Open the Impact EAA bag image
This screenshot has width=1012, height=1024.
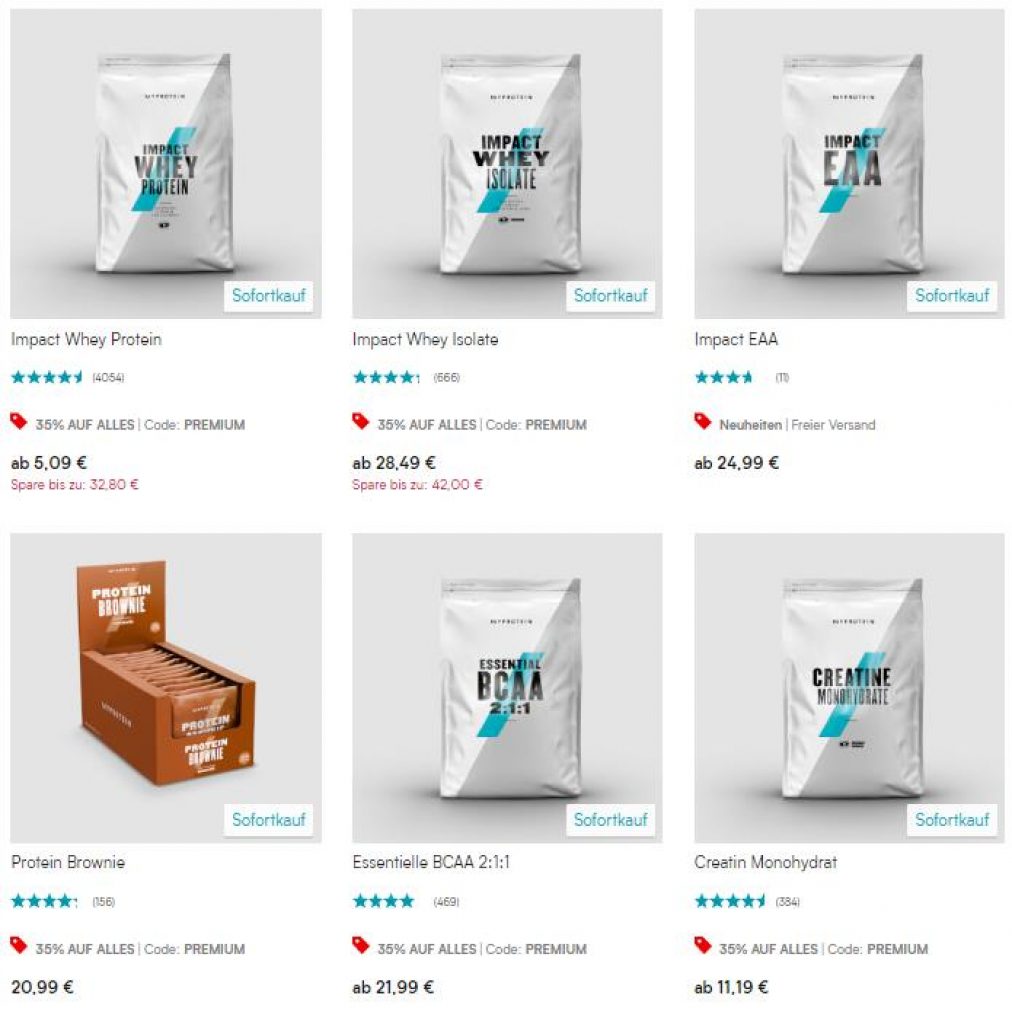click(849, 163)
